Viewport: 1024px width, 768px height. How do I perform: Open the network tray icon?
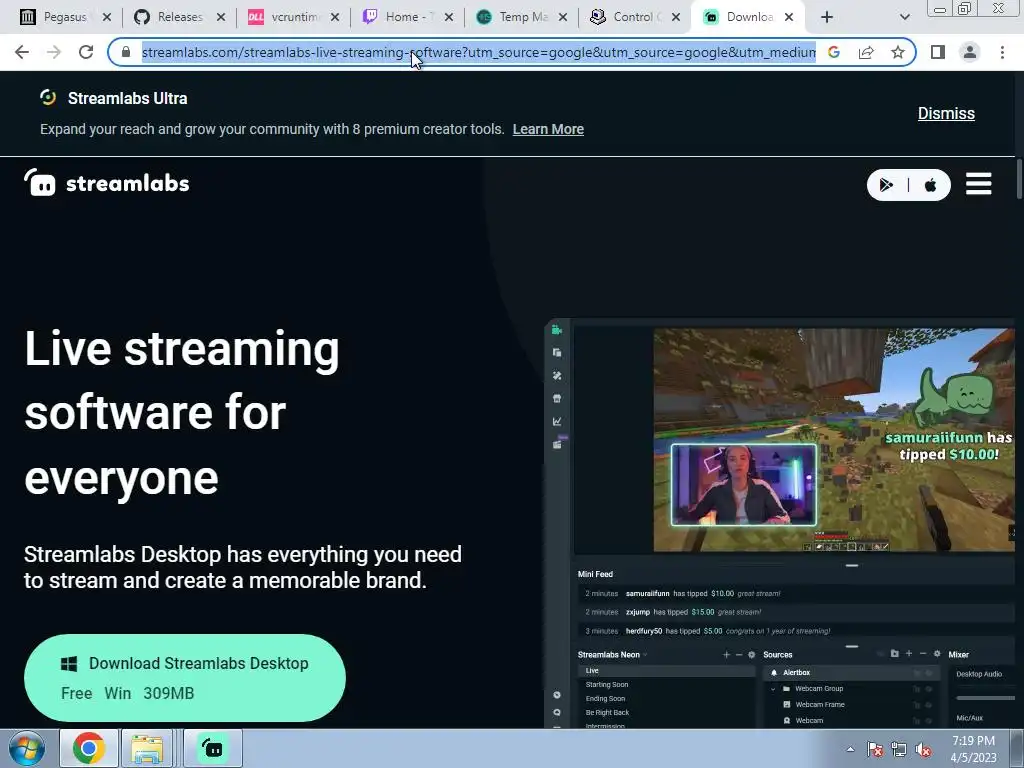[x=899, y=749]
